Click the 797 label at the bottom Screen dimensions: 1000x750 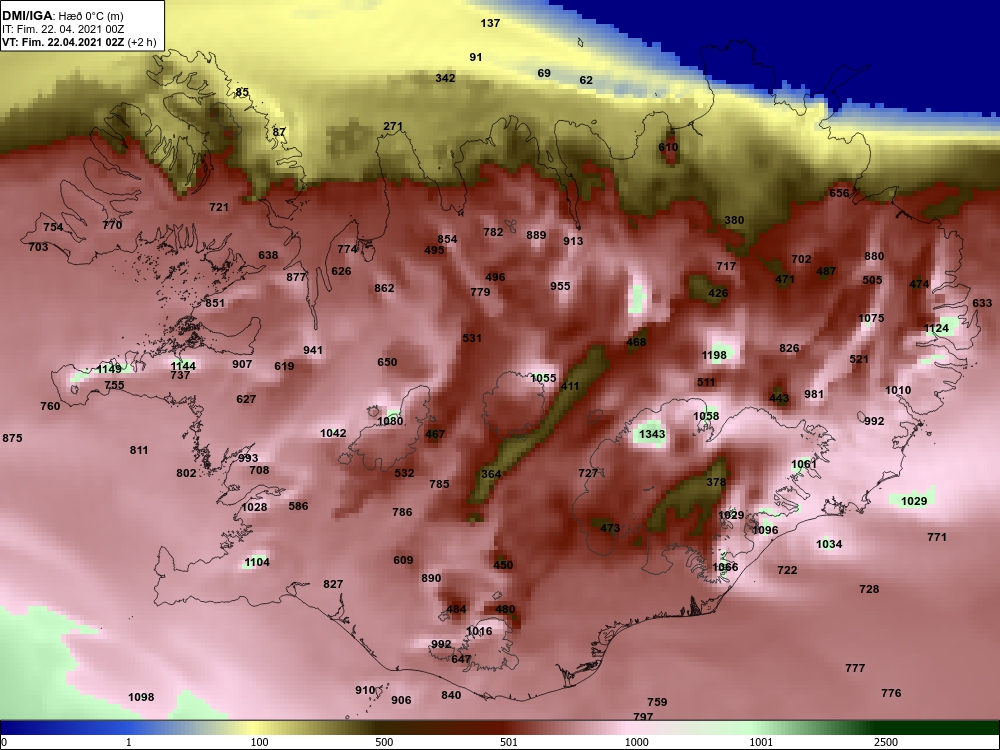643,717
